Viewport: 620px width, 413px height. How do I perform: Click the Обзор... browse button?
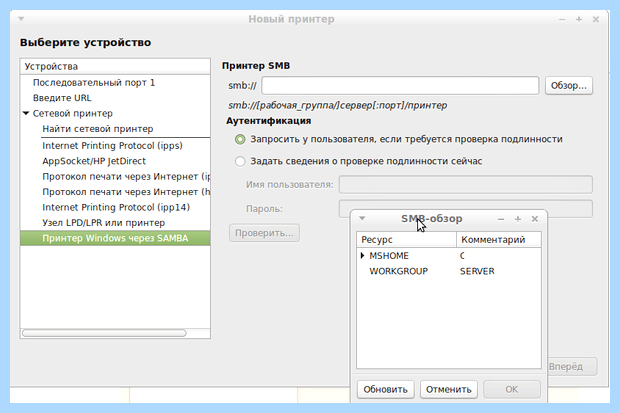pos(569,85)
